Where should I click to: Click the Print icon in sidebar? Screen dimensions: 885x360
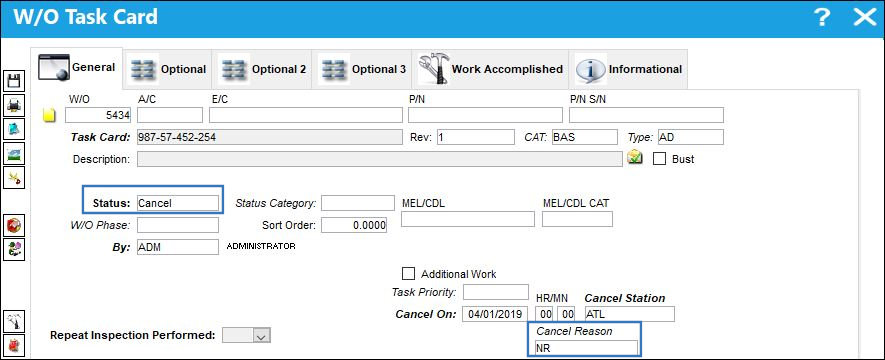(15, 105)
